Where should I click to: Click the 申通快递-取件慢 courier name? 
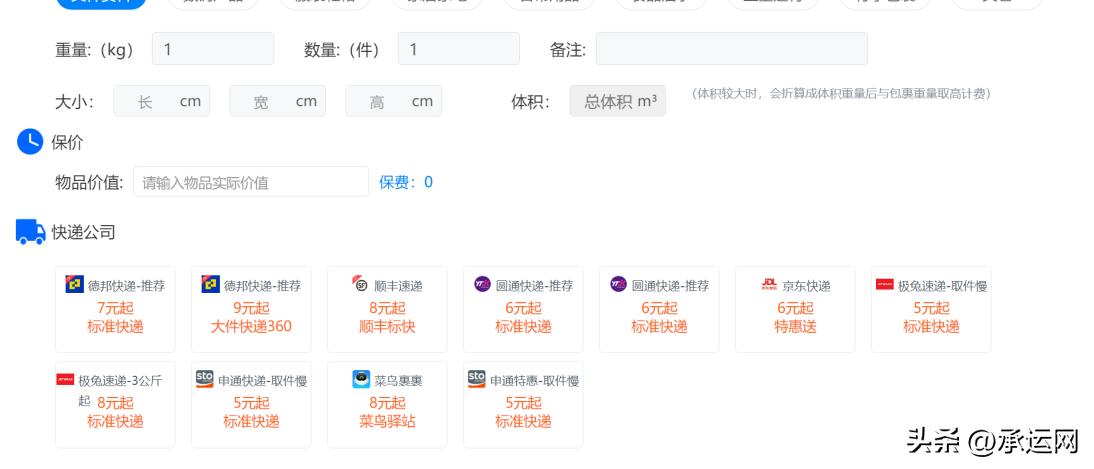coord(262,381)
